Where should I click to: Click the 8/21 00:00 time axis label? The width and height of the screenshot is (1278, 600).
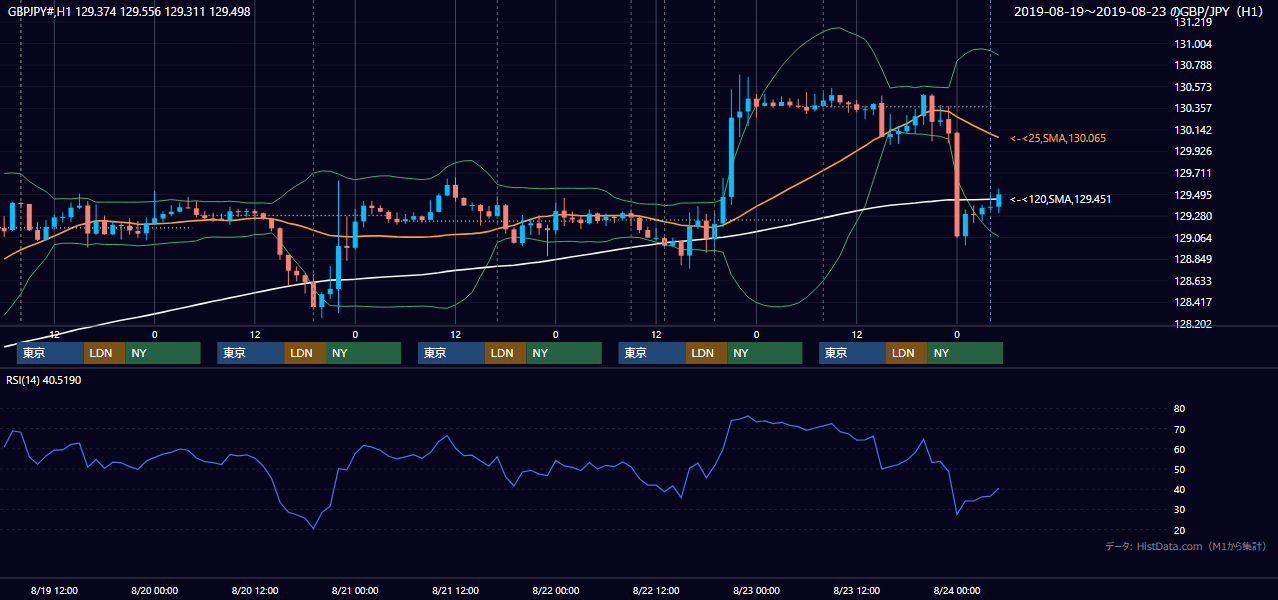355,590
